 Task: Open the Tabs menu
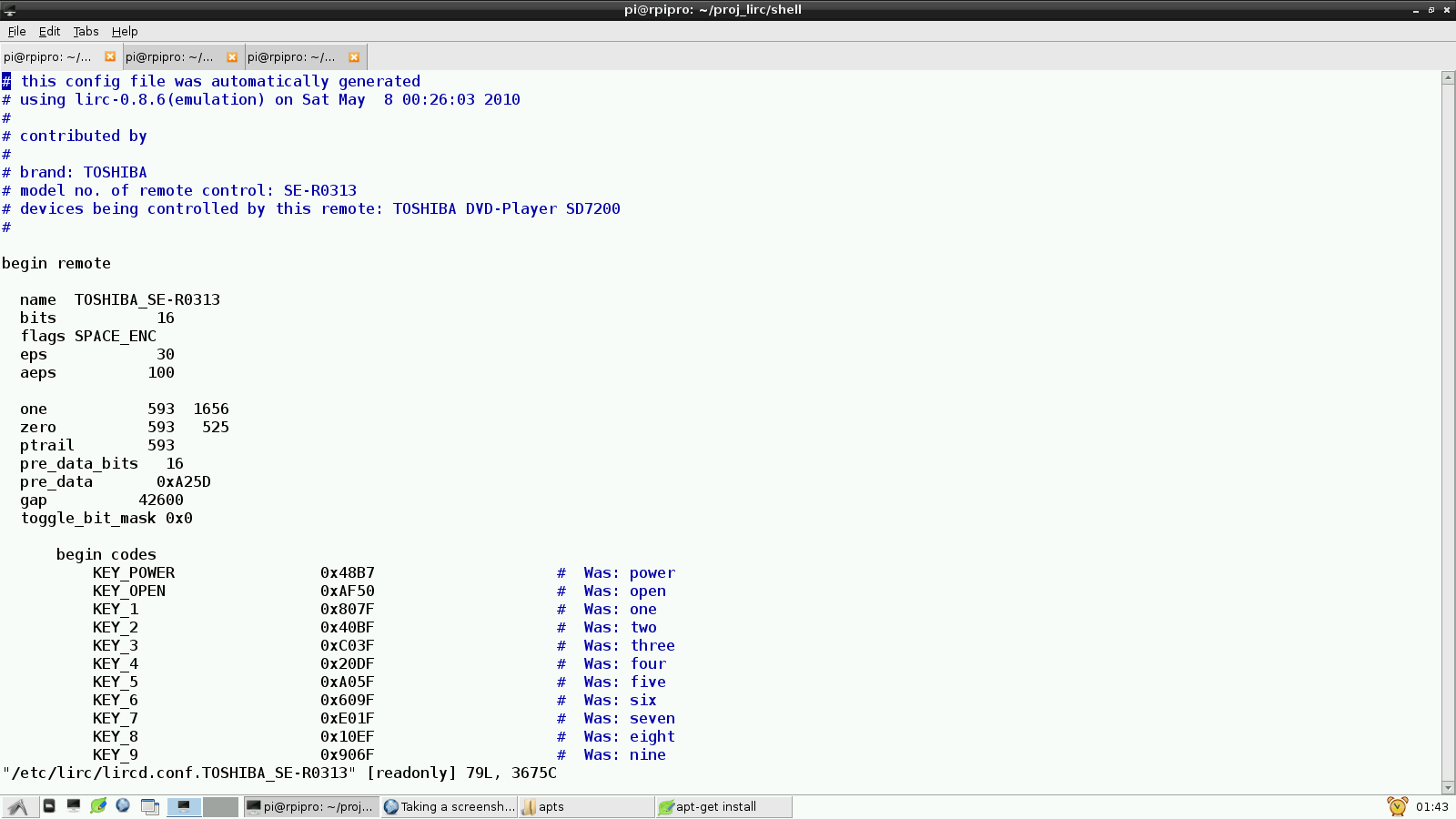coord(86,31)
